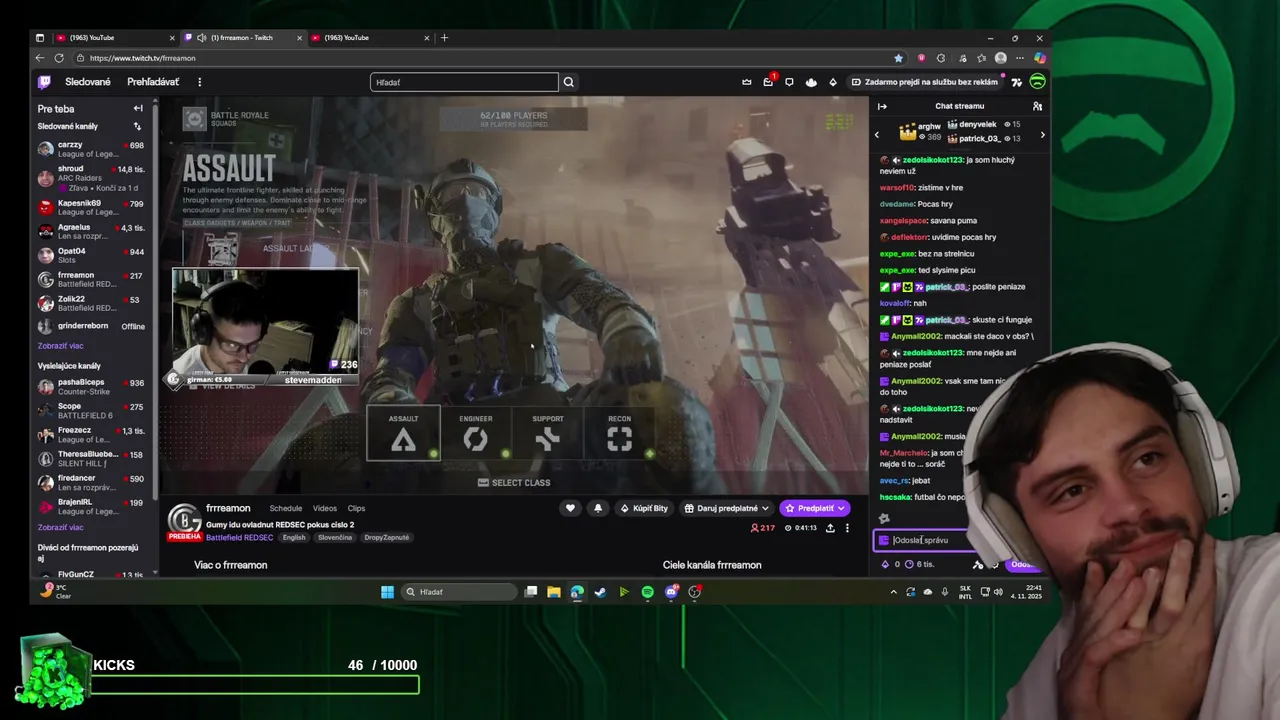The height and width of the screenshot is (720, 1280).
Task: Open Spotify from the taskbar
Action: (x=647, y=592)
